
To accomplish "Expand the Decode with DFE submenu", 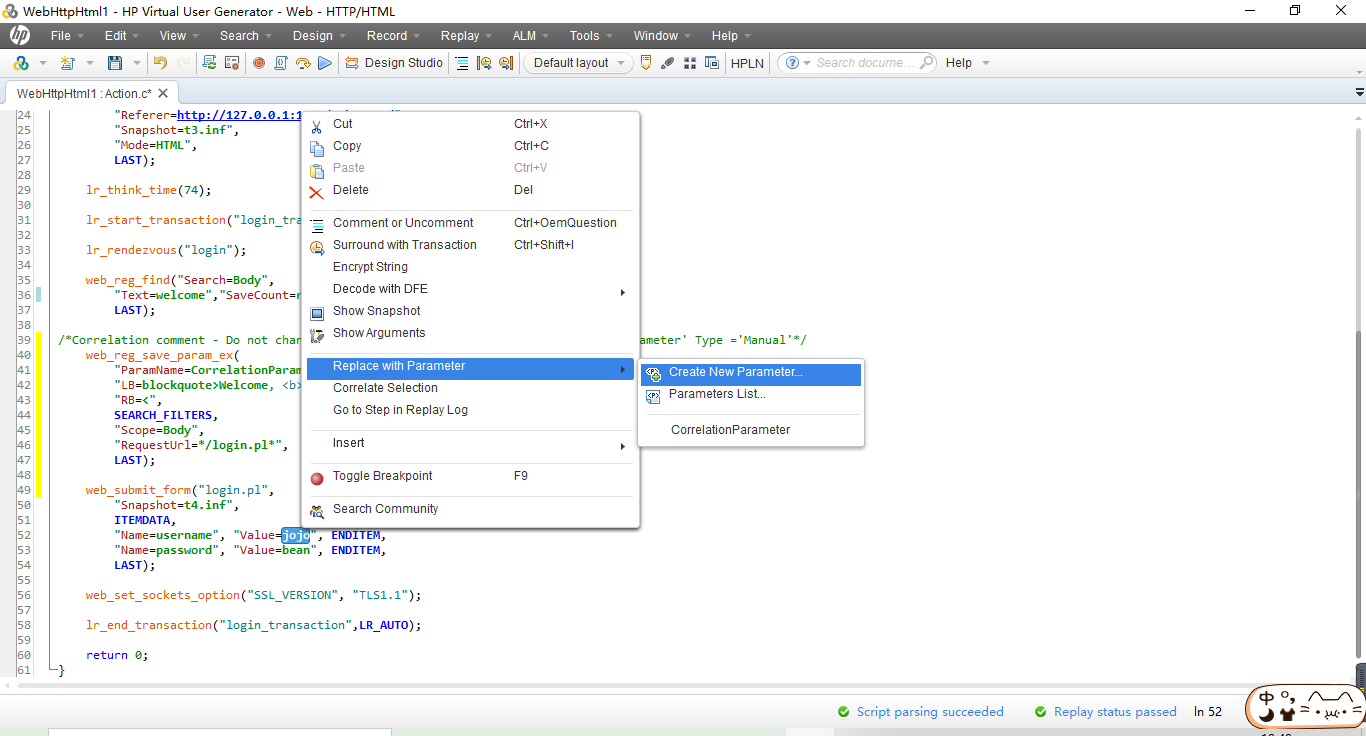I will pyautogui.click(x=470, y=289).
